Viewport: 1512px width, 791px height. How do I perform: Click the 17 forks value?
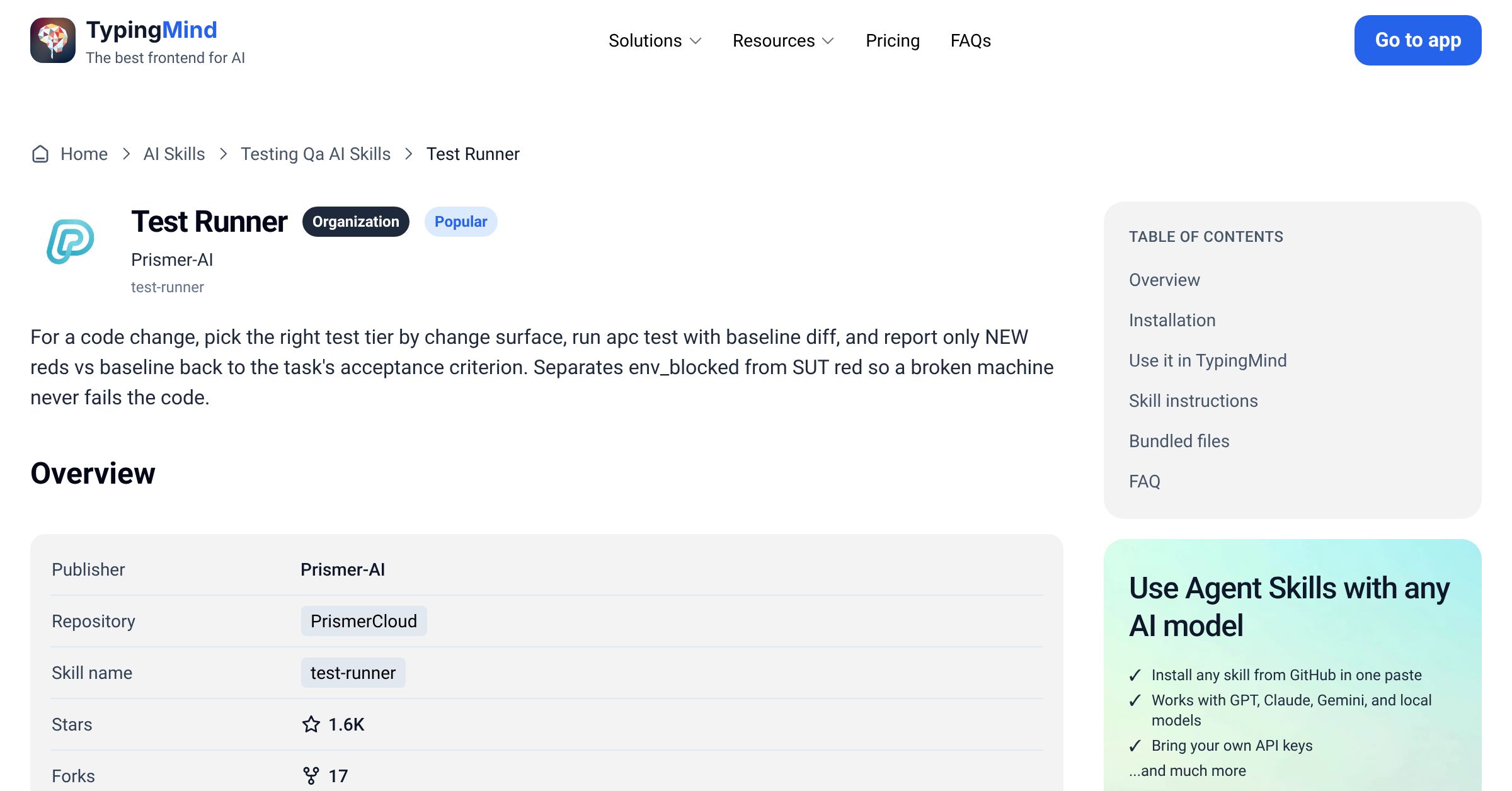(338, 776)
